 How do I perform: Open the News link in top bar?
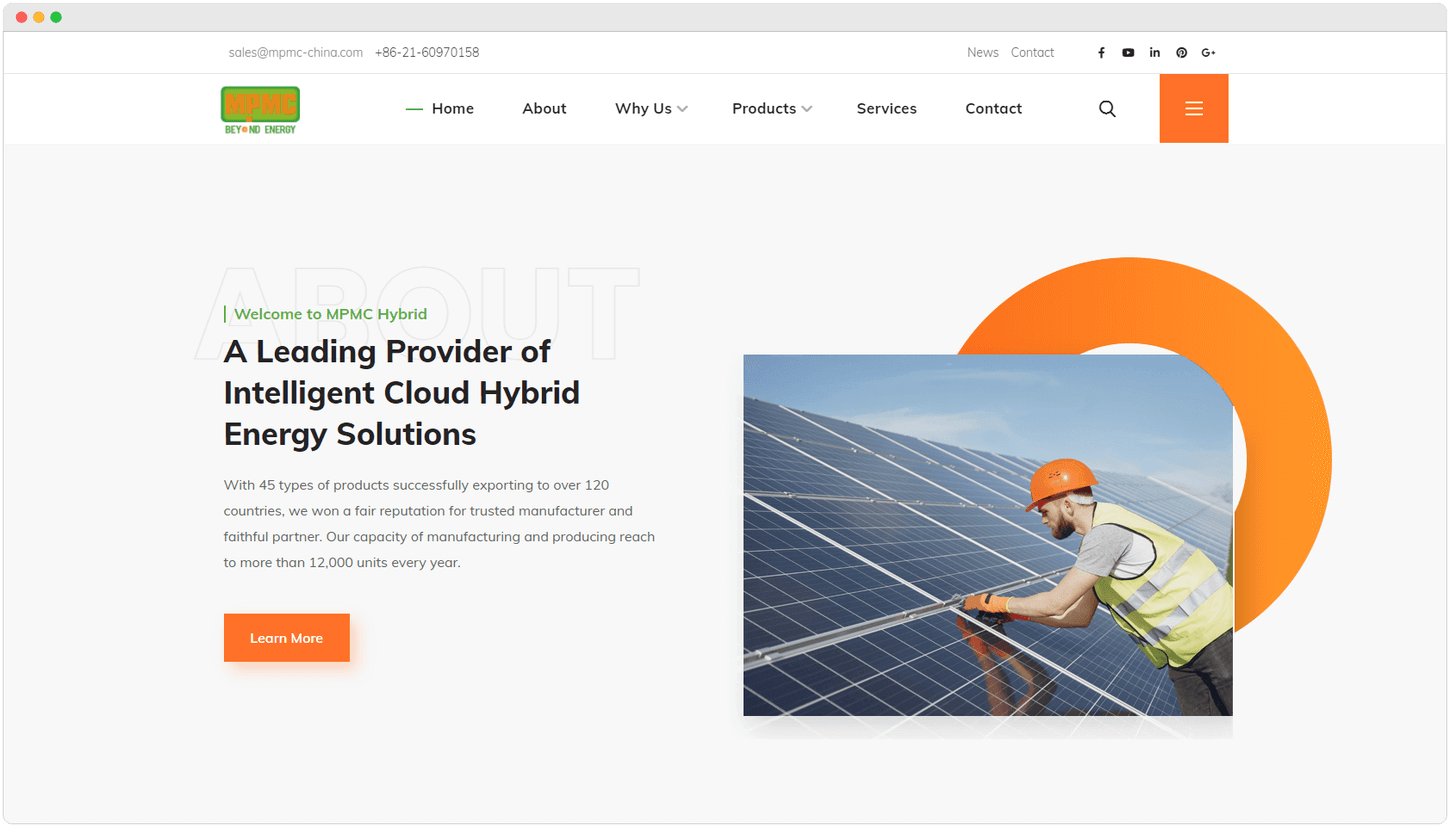[983, 53]
